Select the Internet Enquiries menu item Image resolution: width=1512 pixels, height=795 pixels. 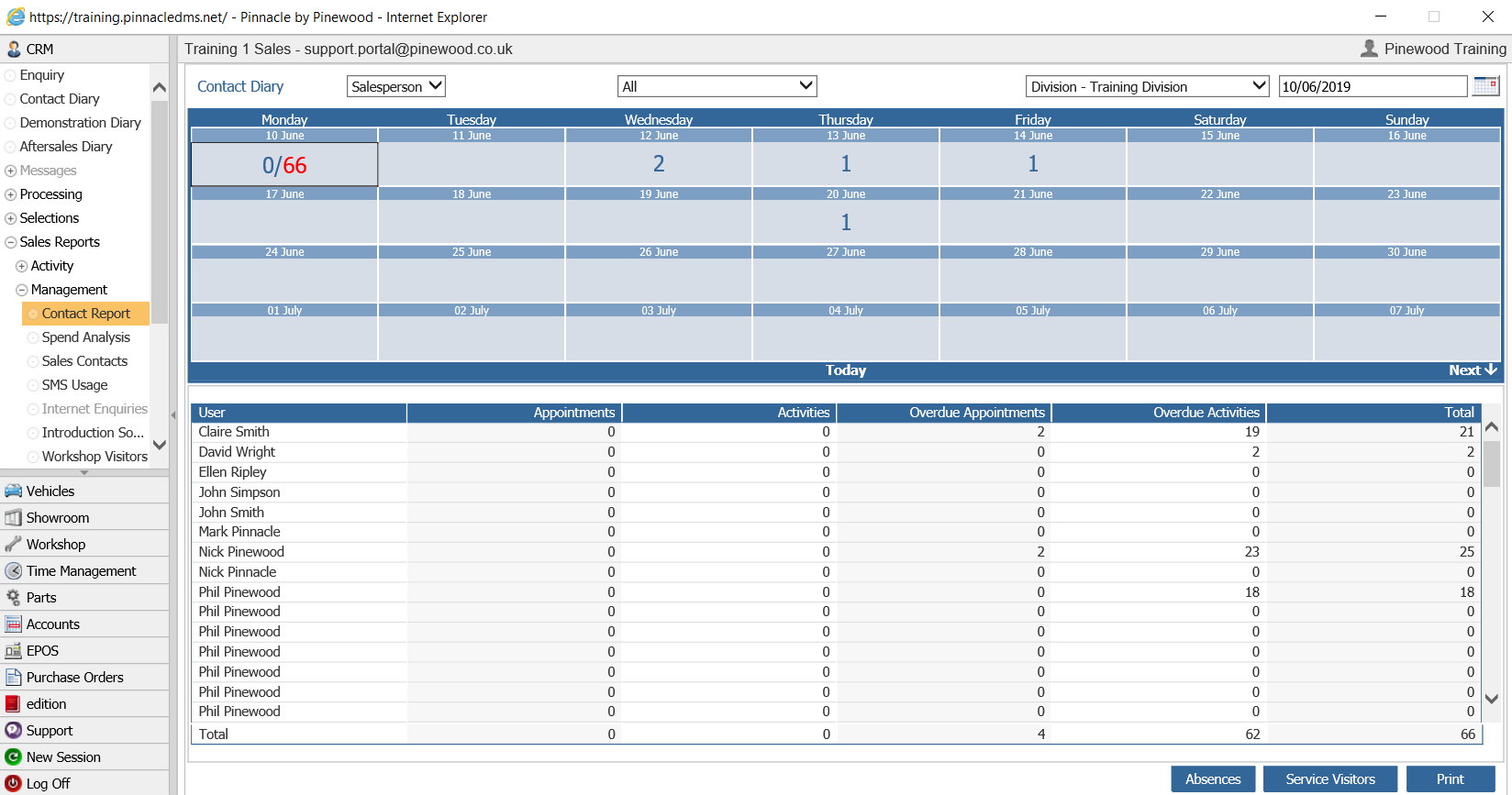pyautogui.click(x=94, y=409)
